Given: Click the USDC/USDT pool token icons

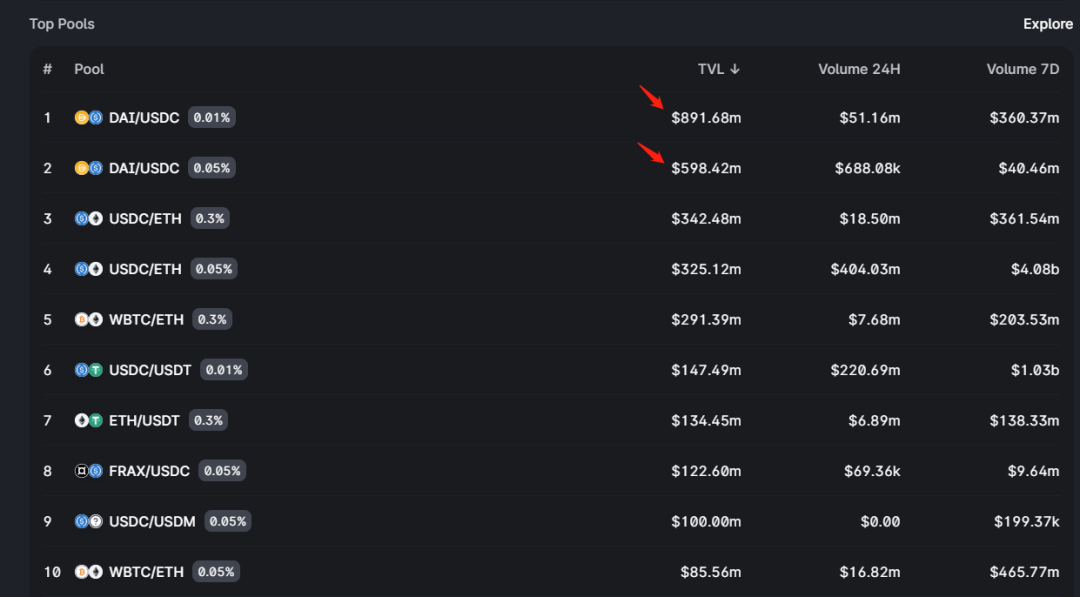Looking at the screenshot, I should (89, 370).
